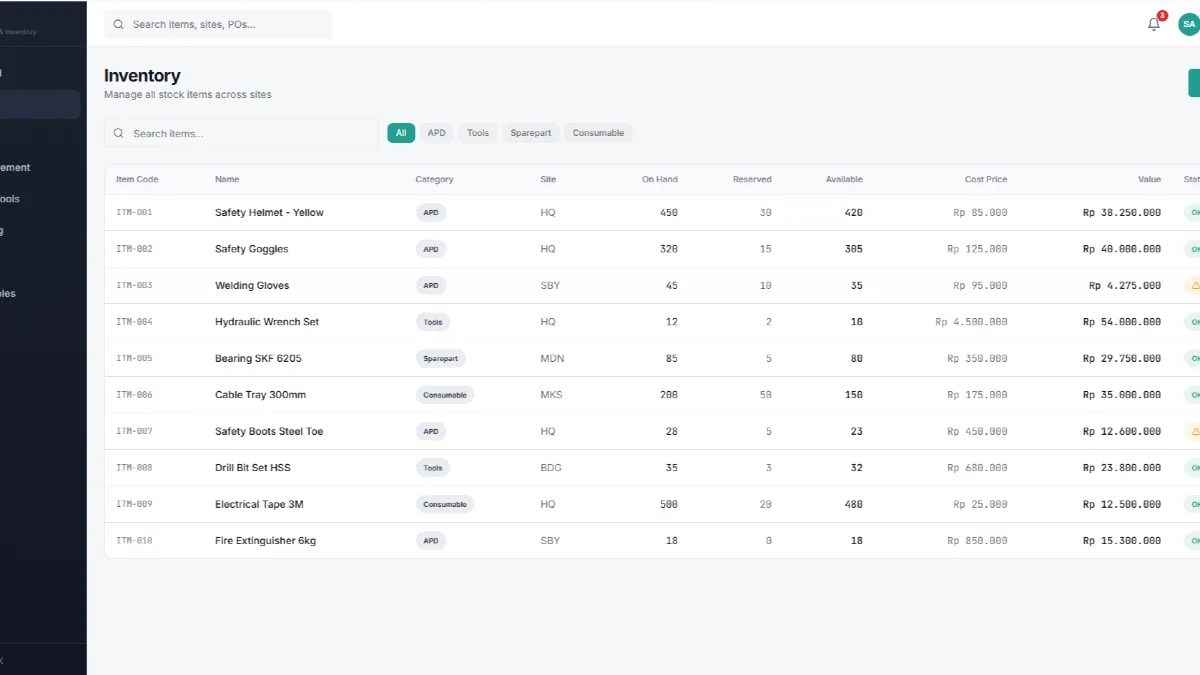Open the Safety Boots Steel Toe item
This screenshot has height=675, width=1200.
coord(269,431)
